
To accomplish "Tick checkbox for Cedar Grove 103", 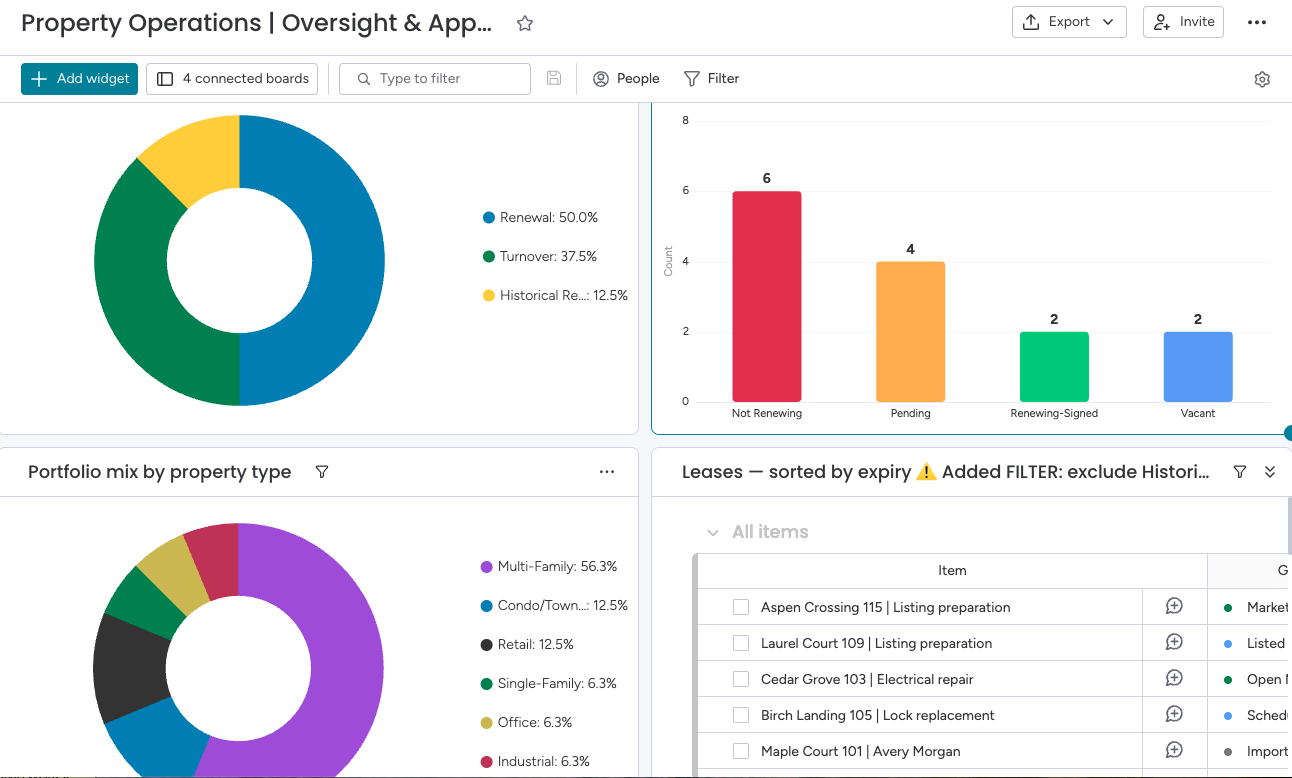I will pos(741,679).
